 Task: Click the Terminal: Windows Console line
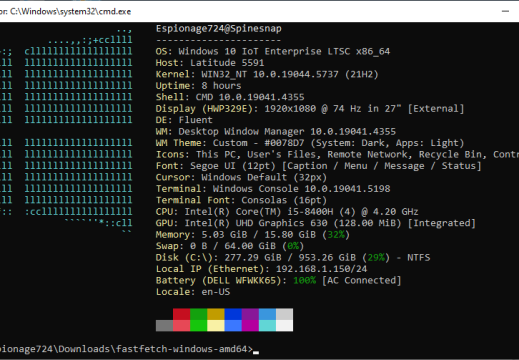(273, 189)
